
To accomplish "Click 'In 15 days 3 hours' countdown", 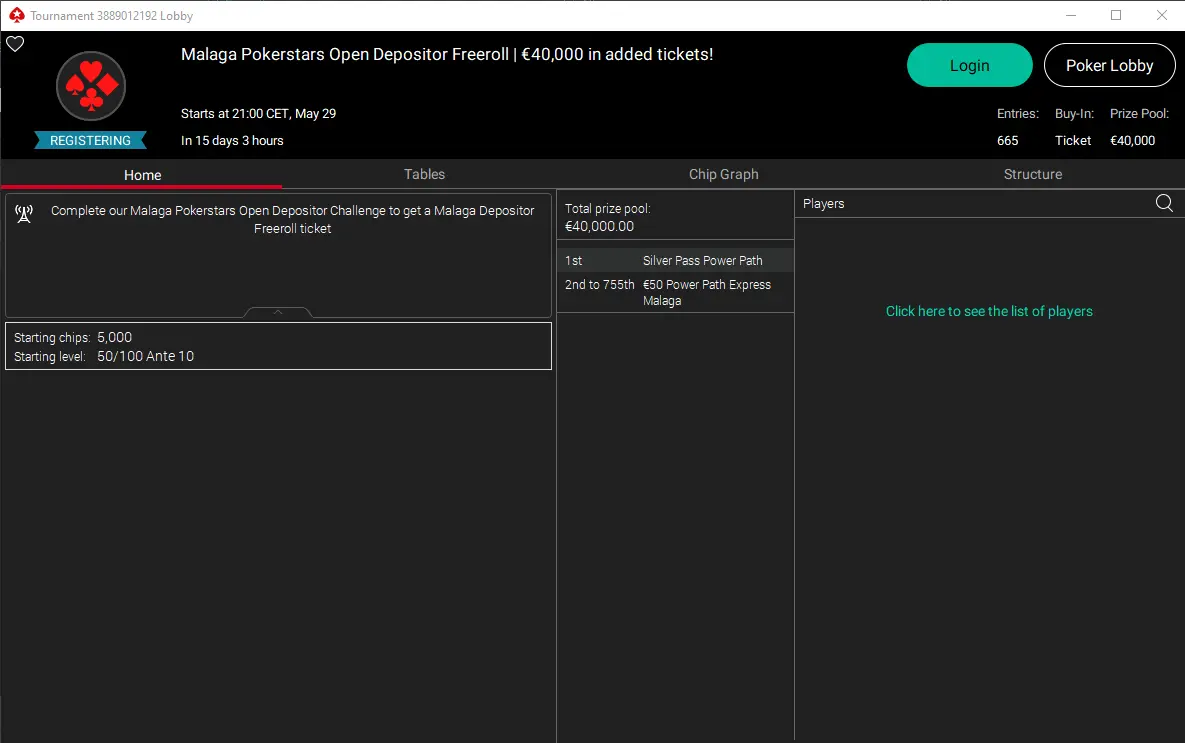I will pyautogui.click(x=232, y=141).
